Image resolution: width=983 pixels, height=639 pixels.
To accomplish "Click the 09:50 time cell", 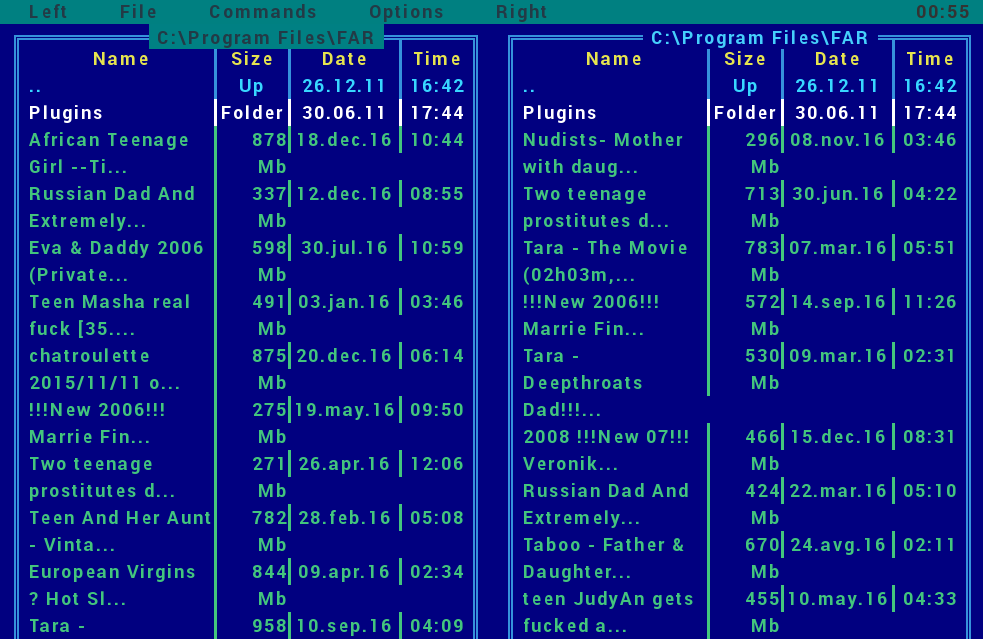I will [437, 409].
